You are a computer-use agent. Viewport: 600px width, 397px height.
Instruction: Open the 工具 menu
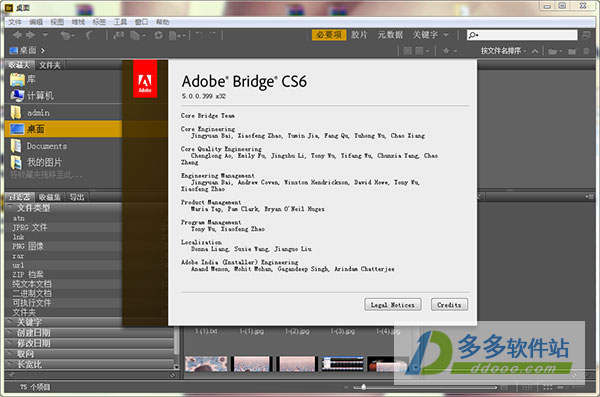[120, 22]
